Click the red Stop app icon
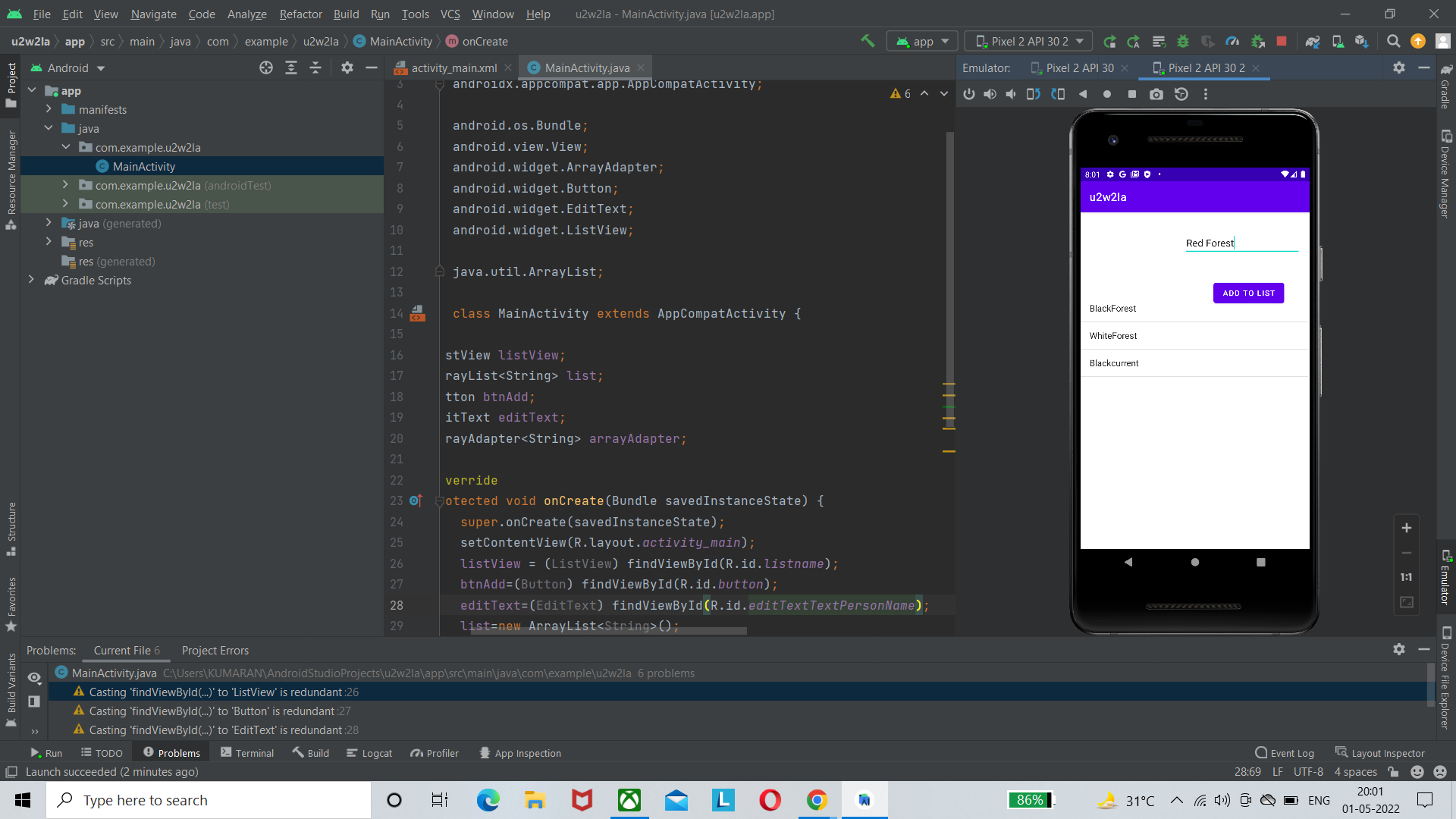This screenshot has width=1456, height=819. (1282, 41)
